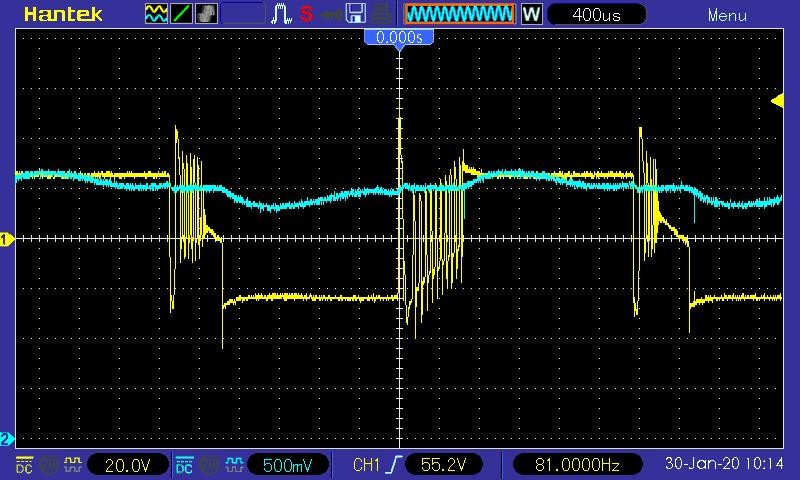Viewport: 800px width, 480px height.
Task: Click the CH2 cyan probe waveform icon
Action: pyautogui.click(x=234, y=465)
